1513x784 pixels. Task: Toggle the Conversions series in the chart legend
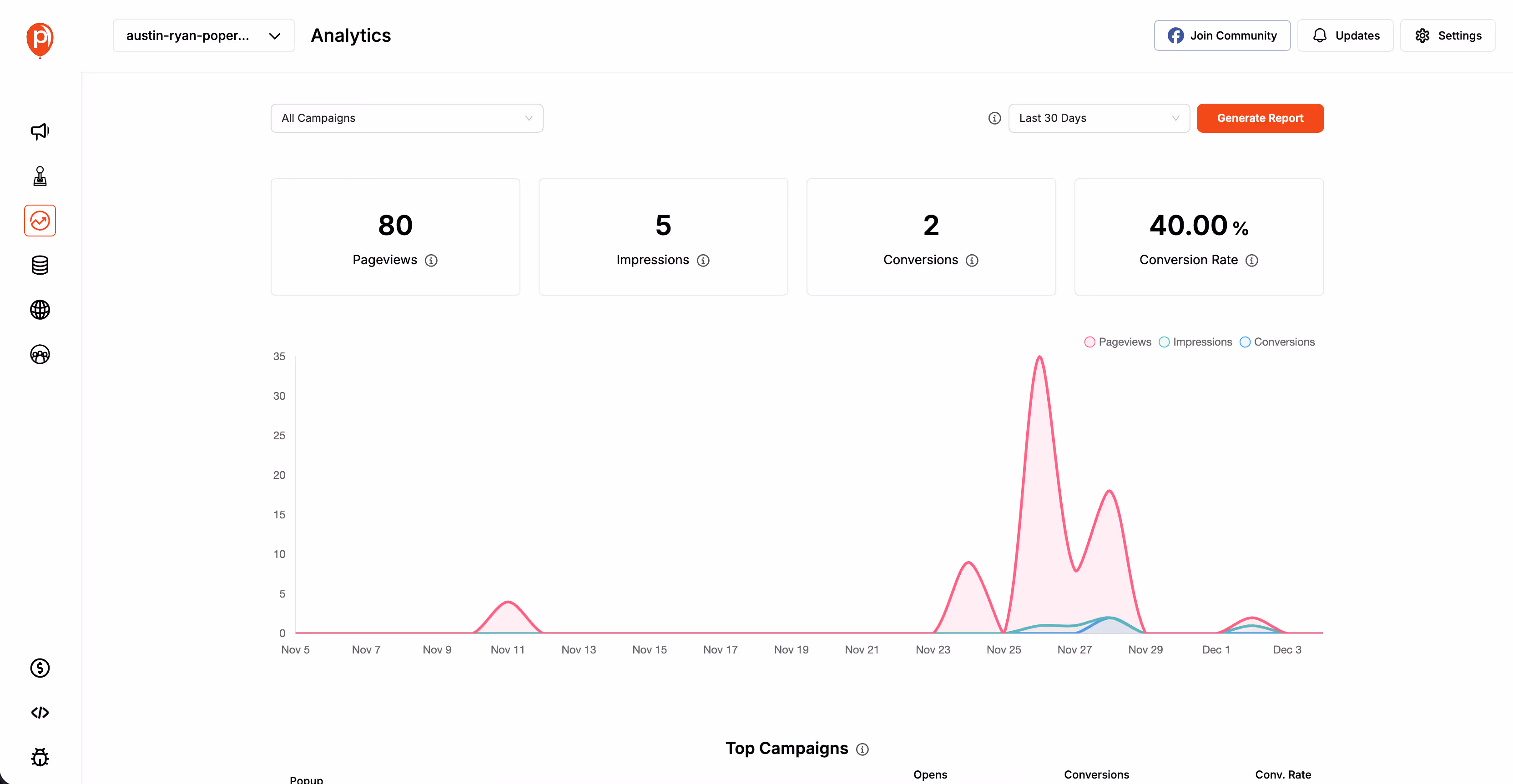1277,341
